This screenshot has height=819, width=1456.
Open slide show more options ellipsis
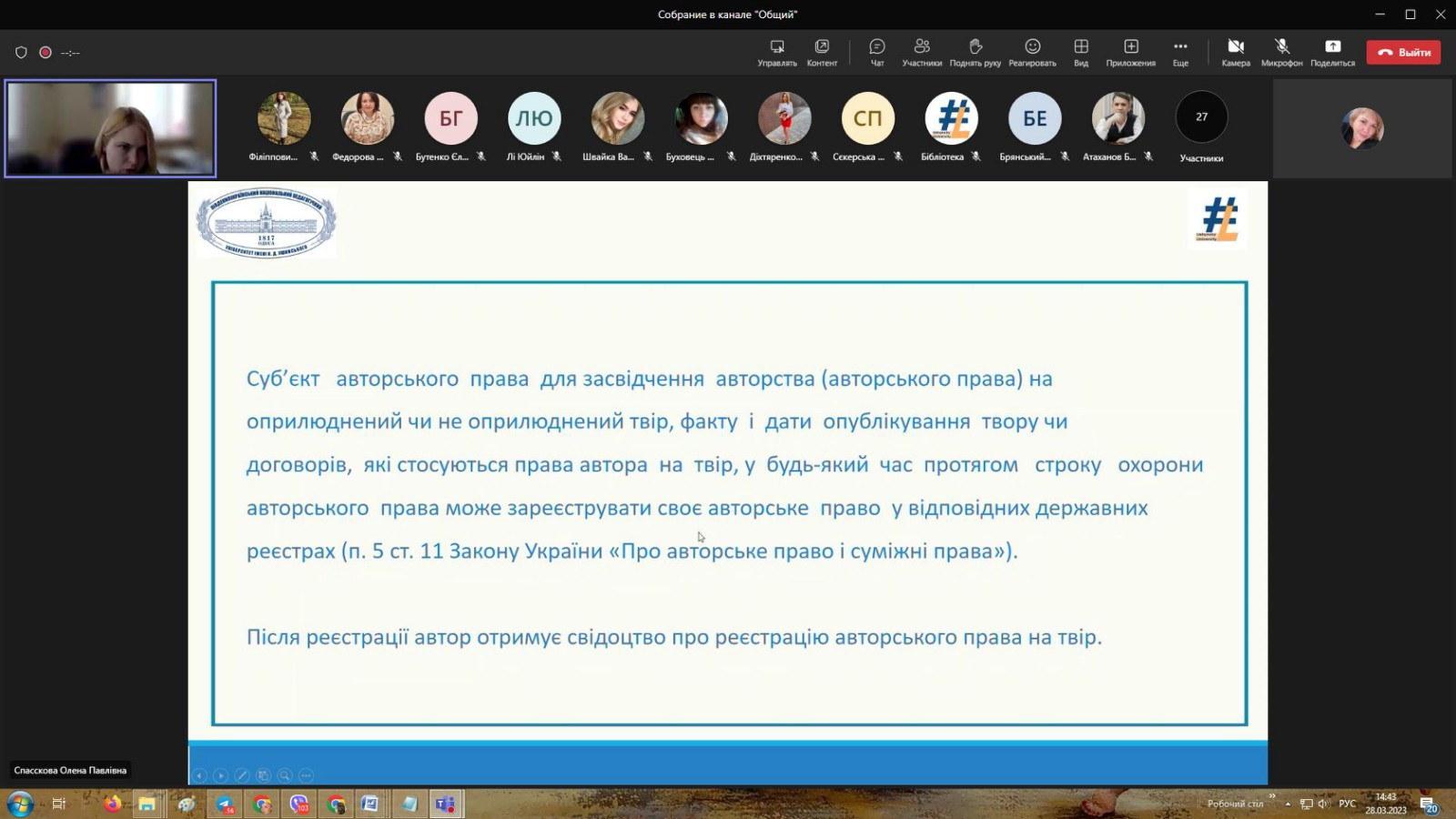coord(306,775)
